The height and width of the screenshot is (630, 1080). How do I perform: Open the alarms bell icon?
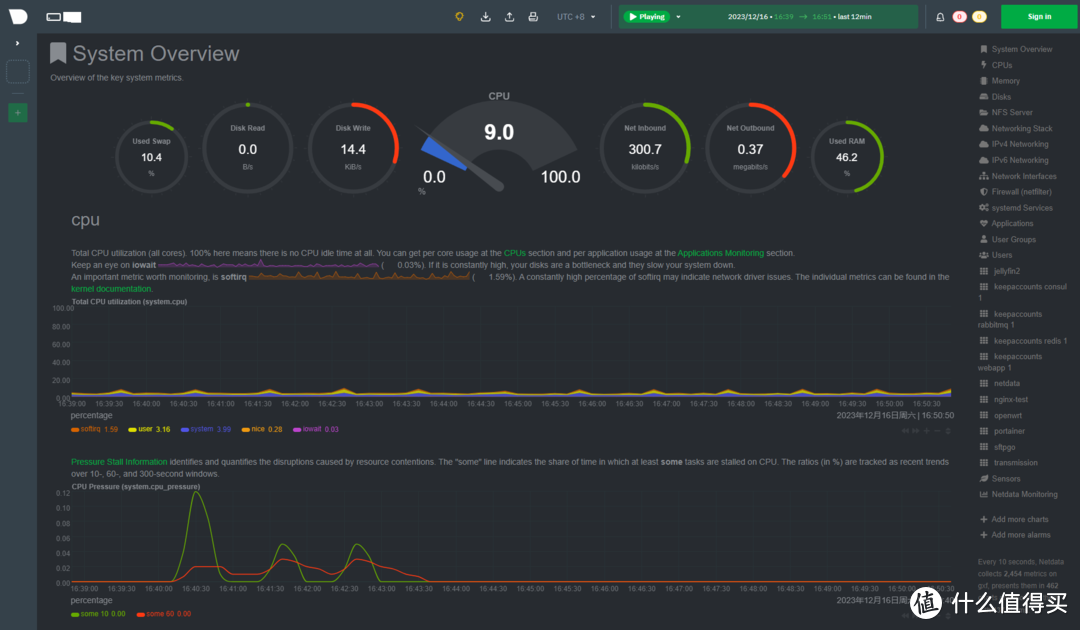point(940,17)
